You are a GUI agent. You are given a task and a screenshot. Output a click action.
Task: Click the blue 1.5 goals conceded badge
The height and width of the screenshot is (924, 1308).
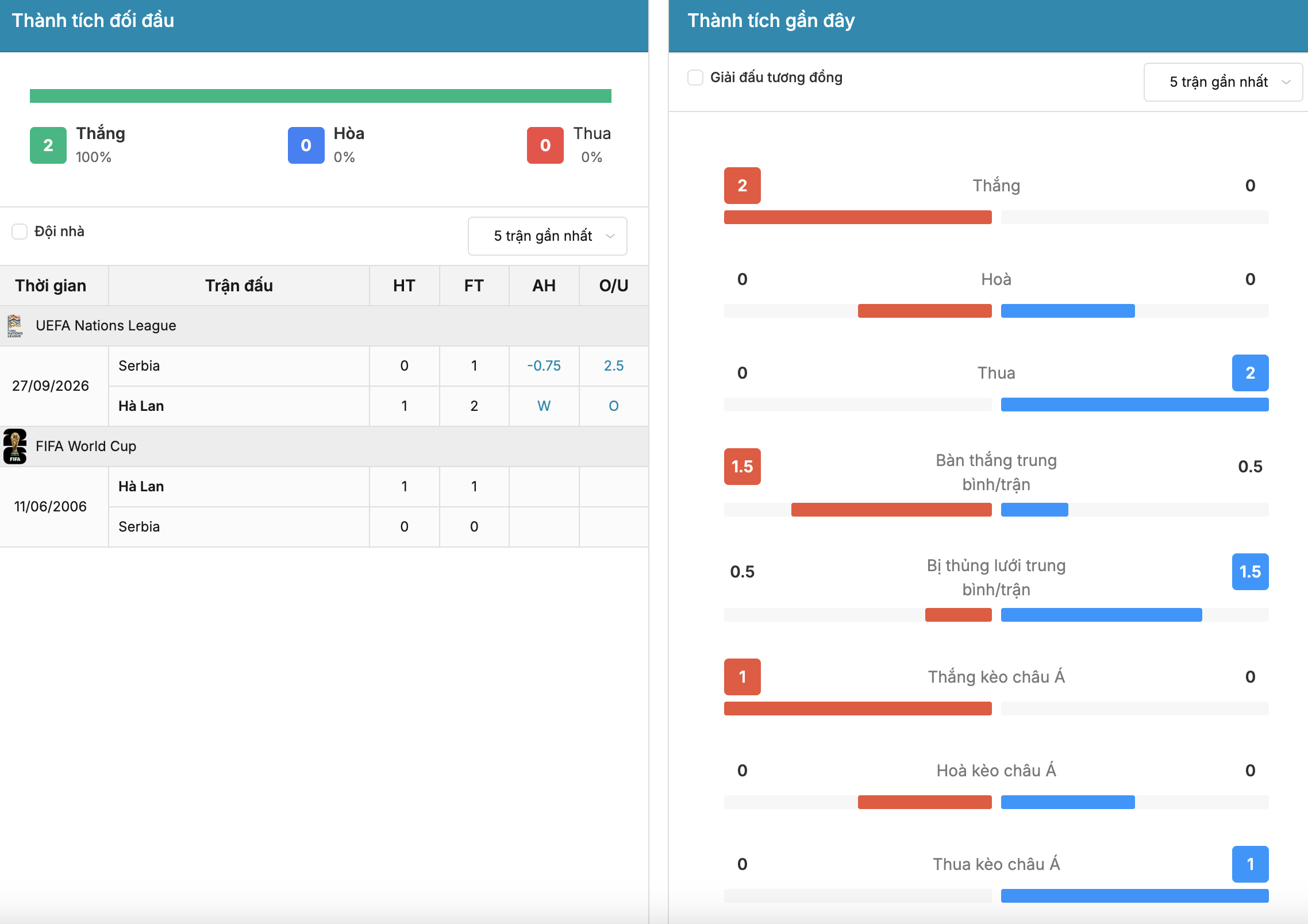pos(1251,572)
